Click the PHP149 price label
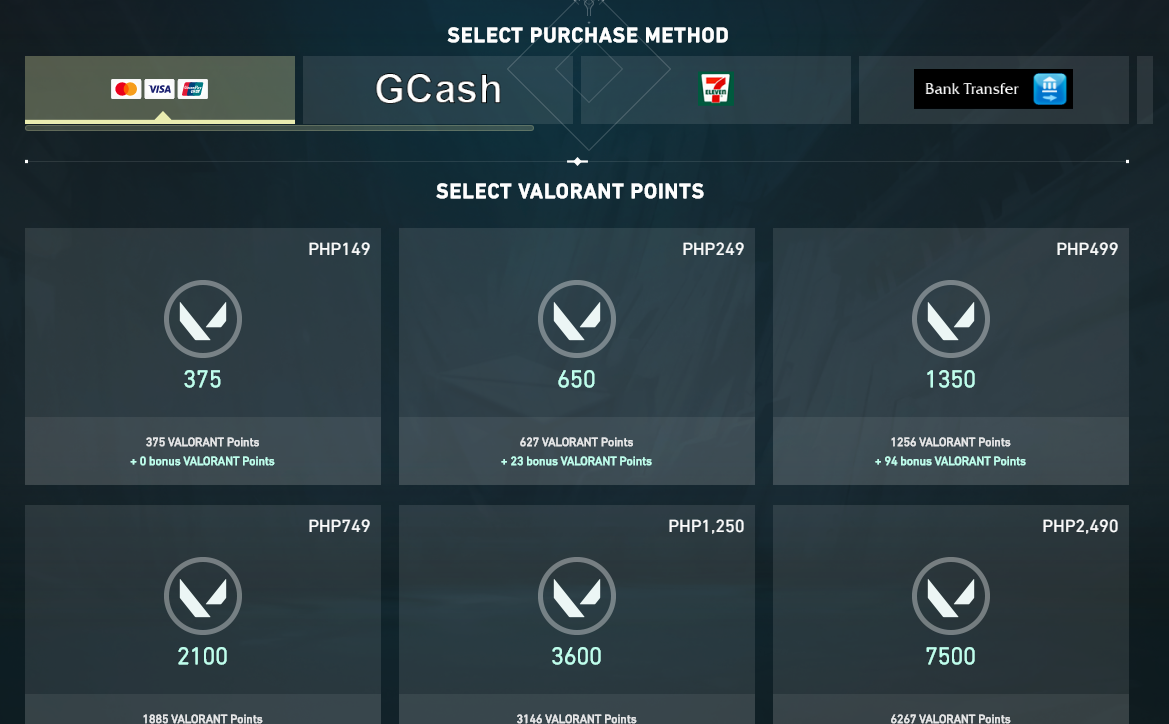This screenshot has height=724, width=1169. pos(339,249)
